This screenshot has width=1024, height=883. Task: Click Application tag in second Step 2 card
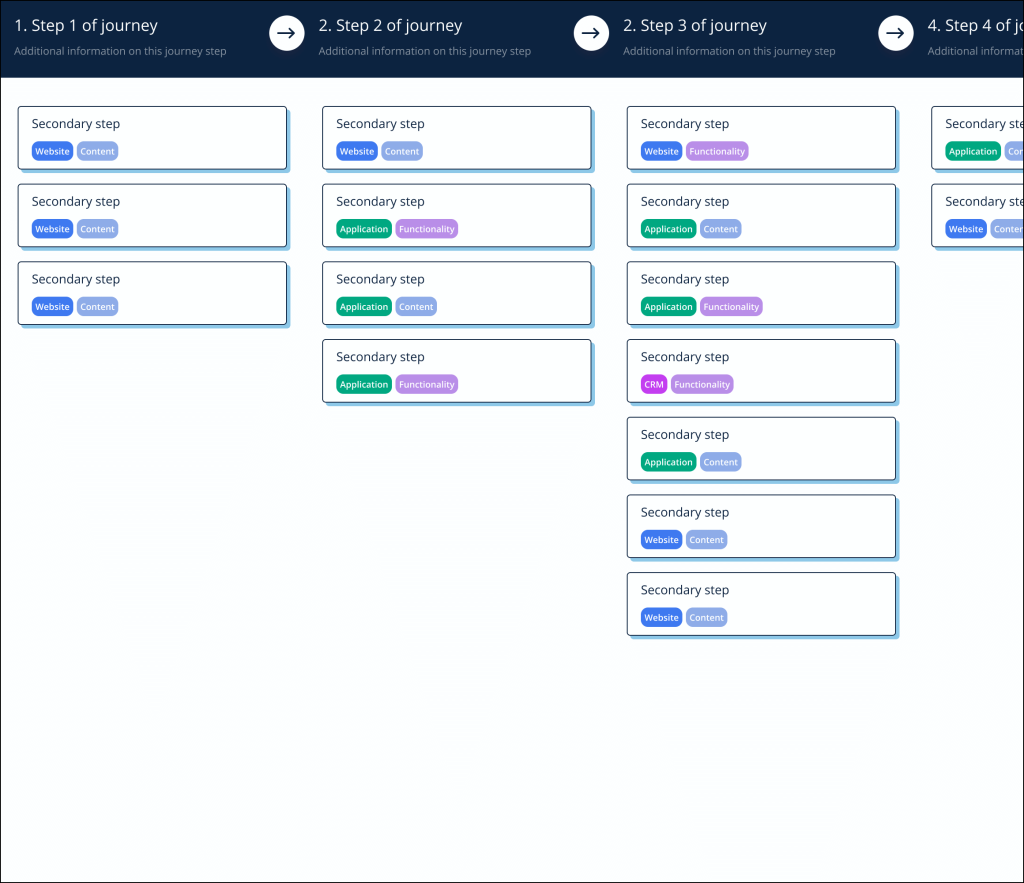tap(364, 229)
